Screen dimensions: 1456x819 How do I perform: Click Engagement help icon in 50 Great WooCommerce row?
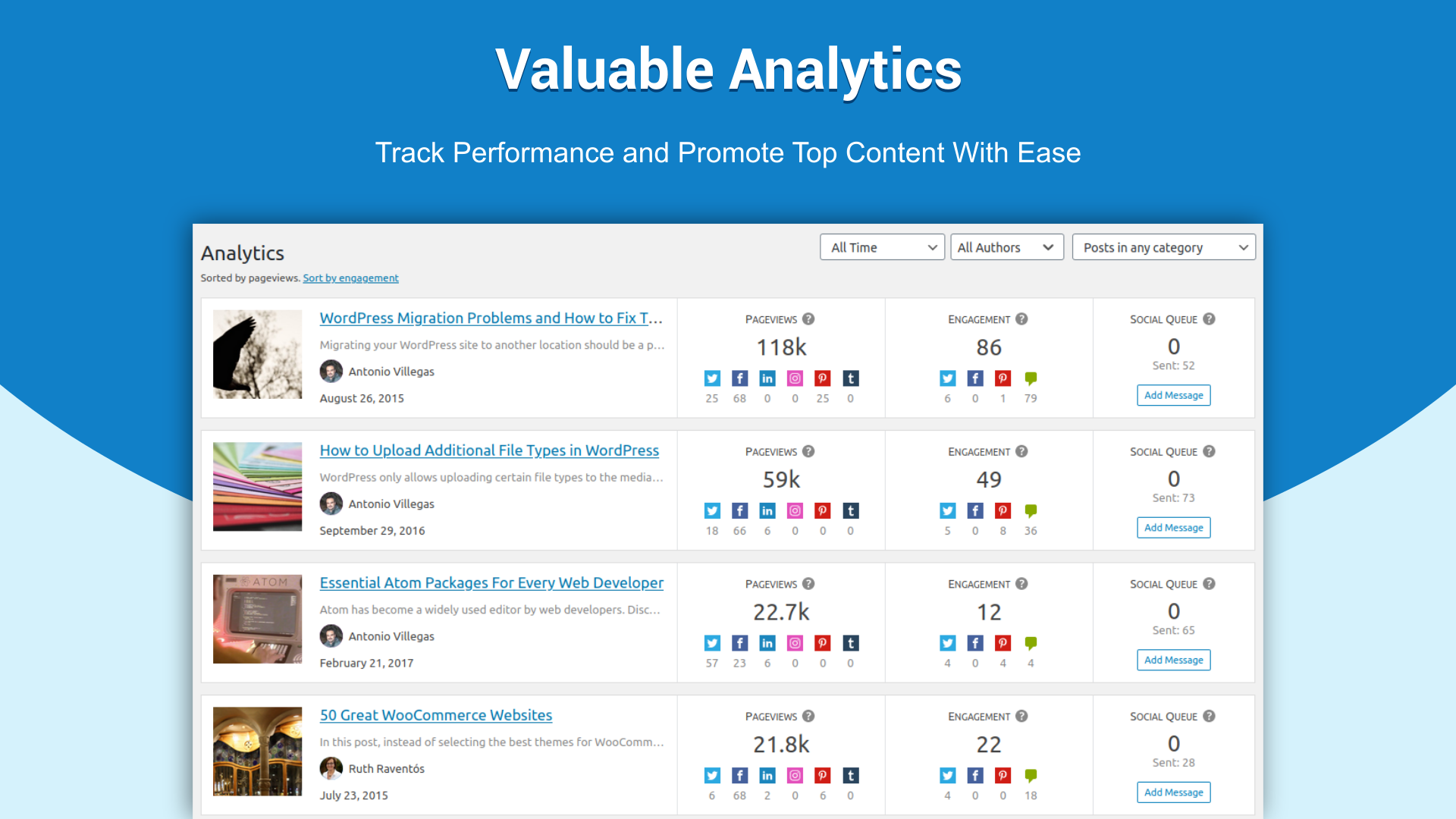tap(1021, 717)
